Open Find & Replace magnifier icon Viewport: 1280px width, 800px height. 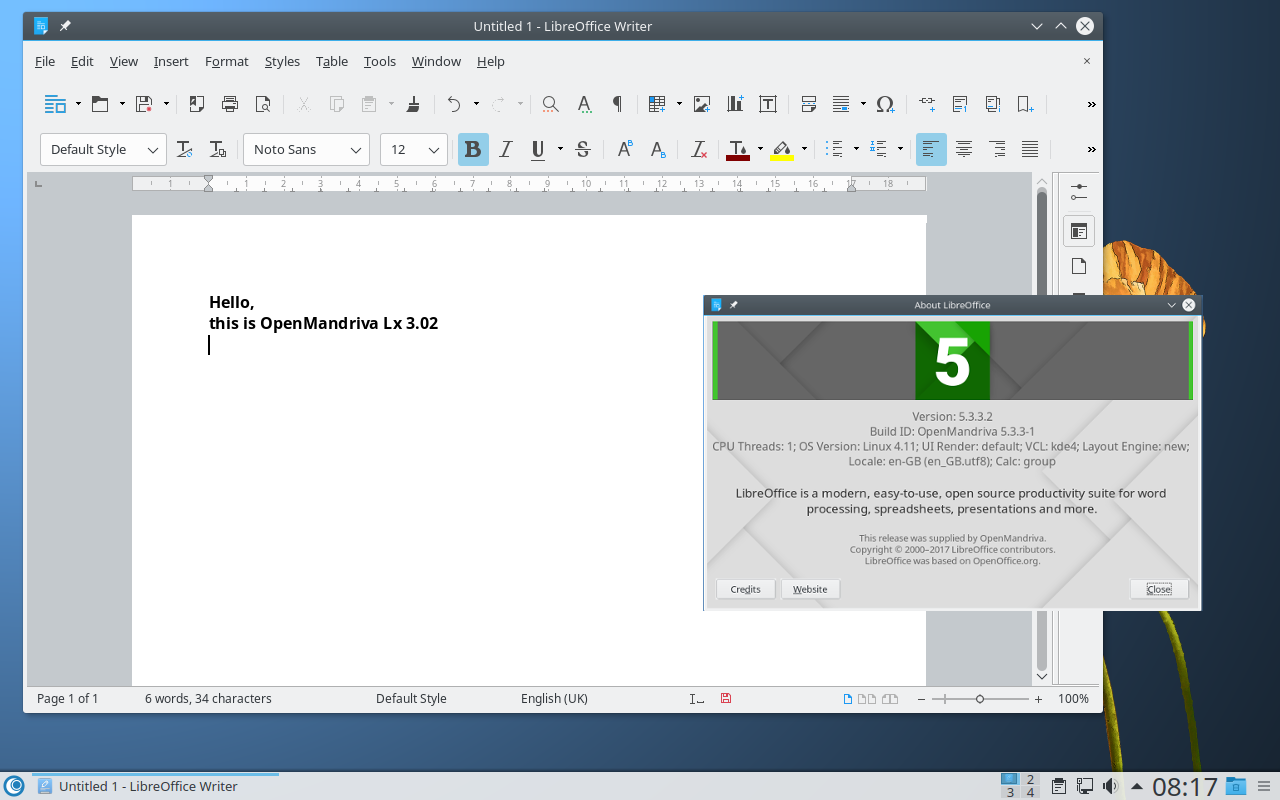[x=550, y=103]
